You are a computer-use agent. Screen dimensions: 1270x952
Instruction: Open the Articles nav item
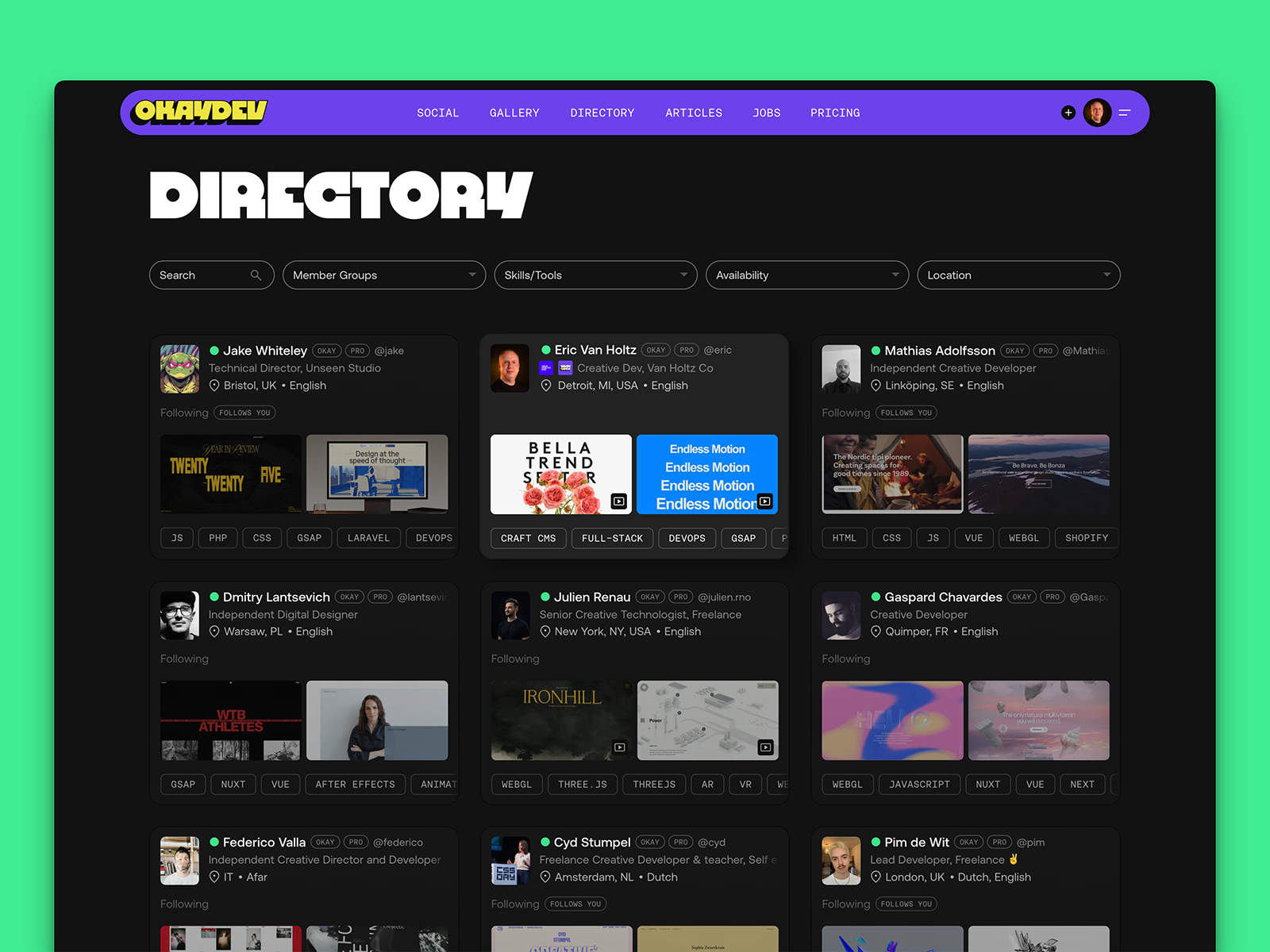(x=694, y=113)
